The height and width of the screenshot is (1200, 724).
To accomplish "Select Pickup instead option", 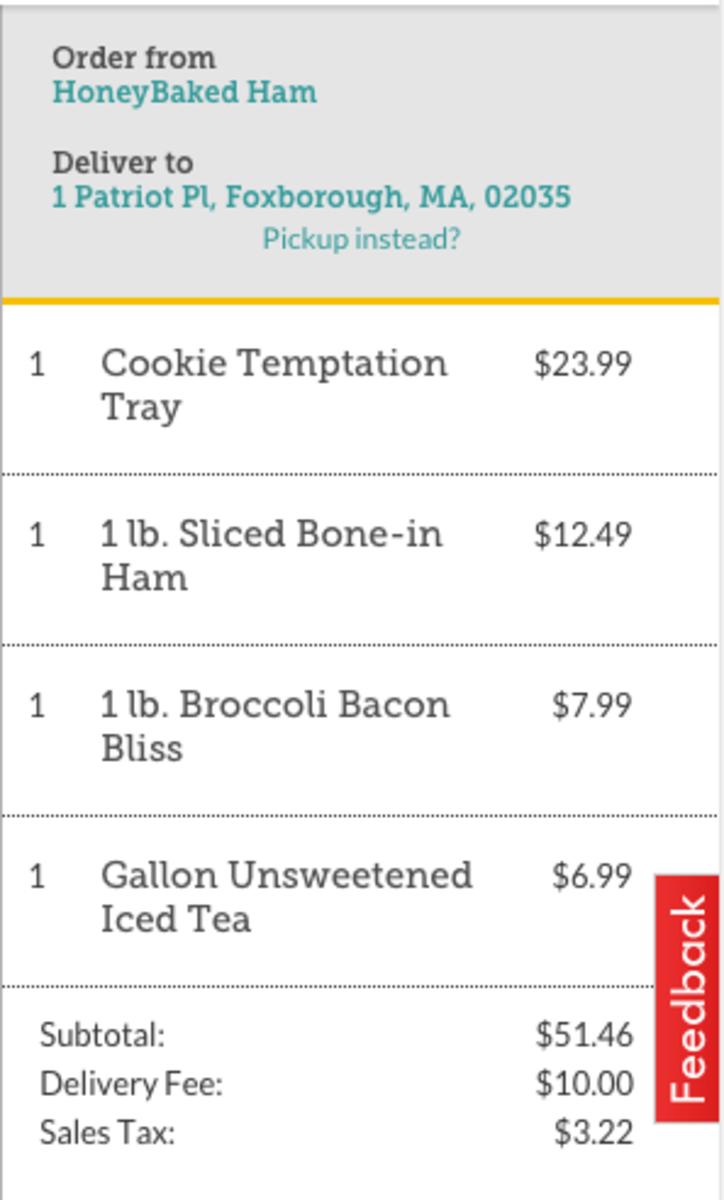I will [361, 237].
